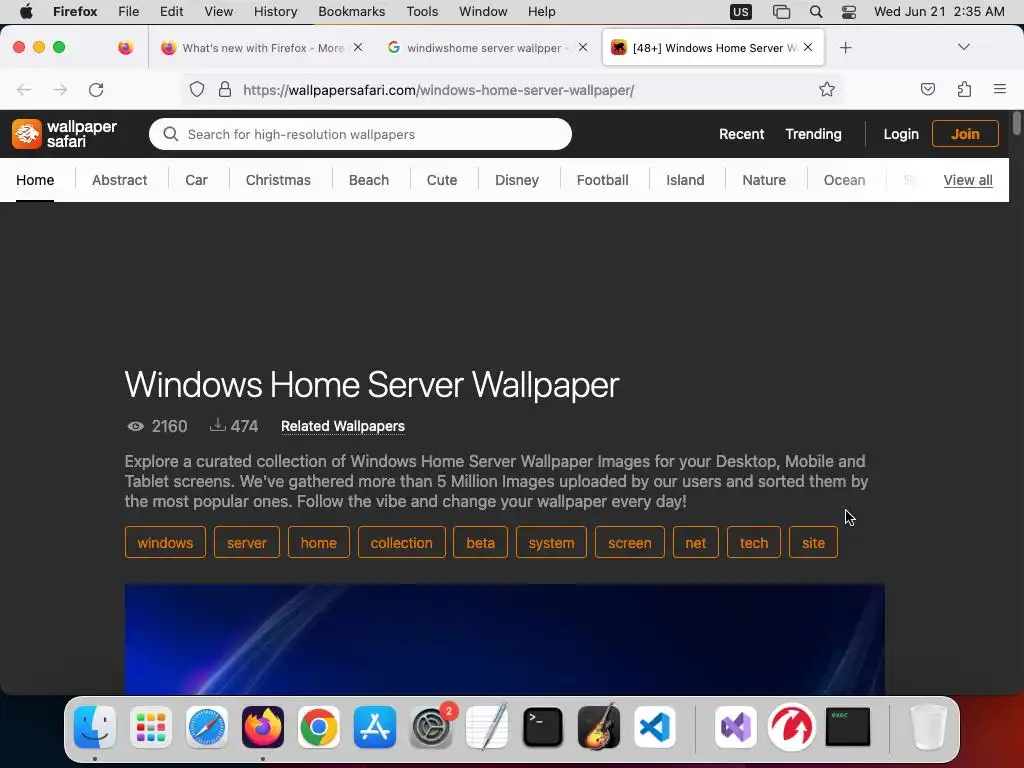The image size is (1024, 768).
Task: Launch Google Chrome from the Dock
Action: click(x=319, y=727)
